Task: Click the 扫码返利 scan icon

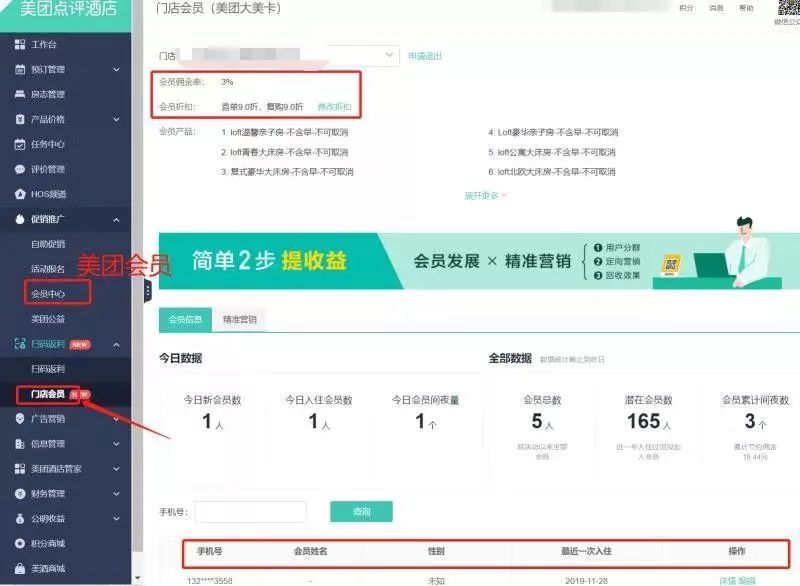Action: coord(20,344)
